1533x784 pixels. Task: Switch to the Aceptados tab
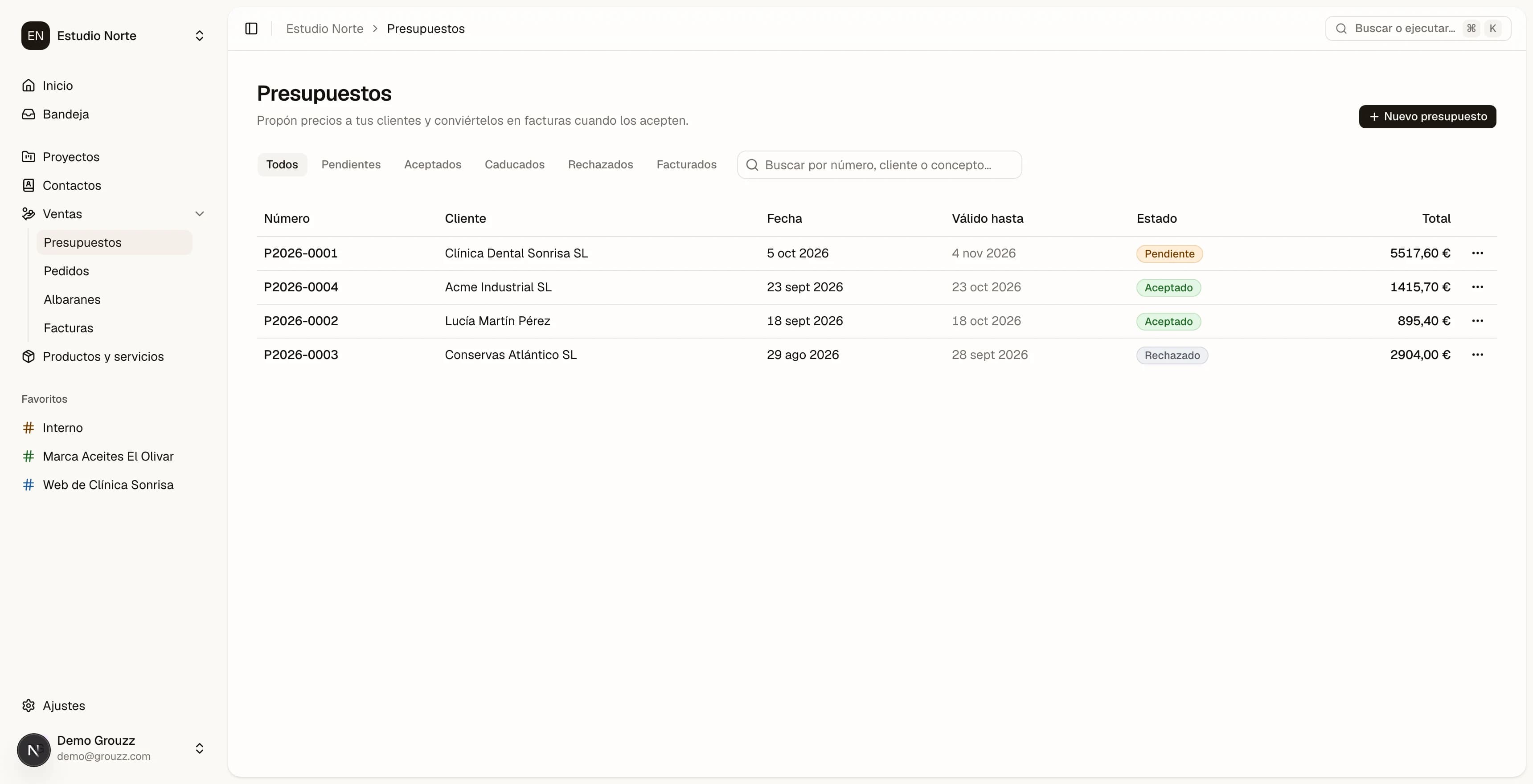pyautogui.click(x=433, y=165)
